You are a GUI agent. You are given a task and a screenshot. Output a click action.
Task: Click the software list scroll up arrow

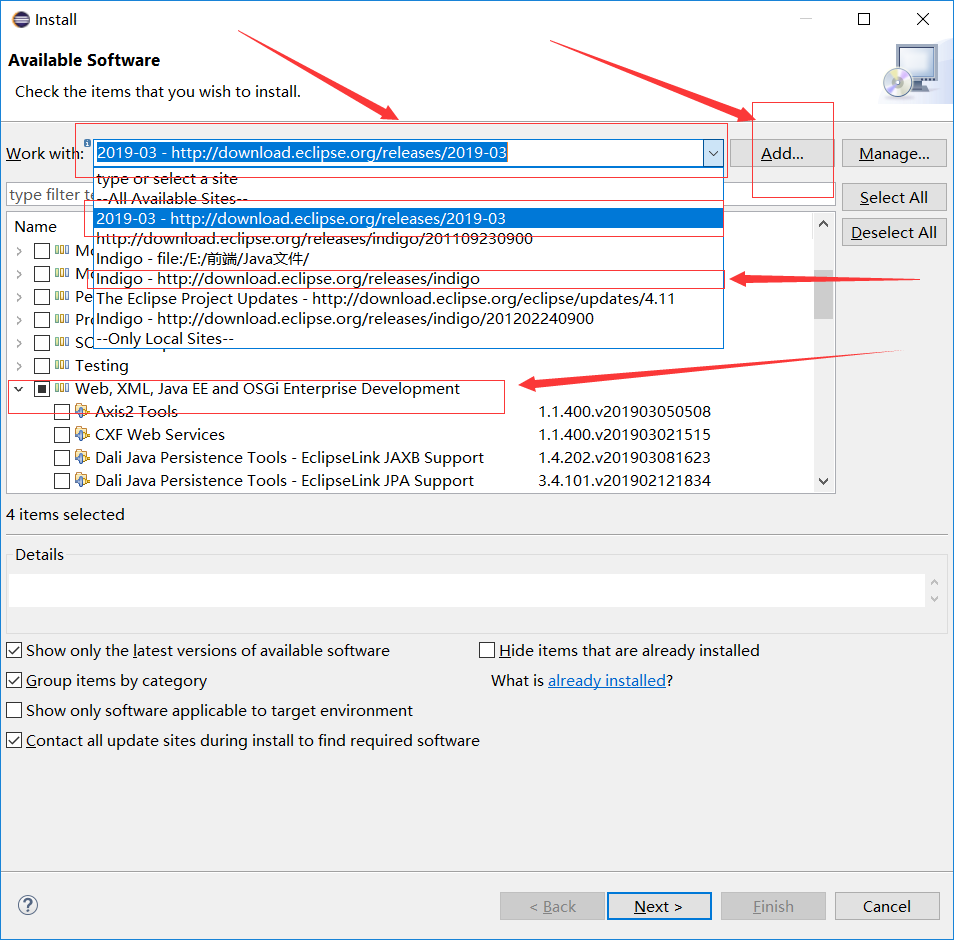tap(823, 224)
